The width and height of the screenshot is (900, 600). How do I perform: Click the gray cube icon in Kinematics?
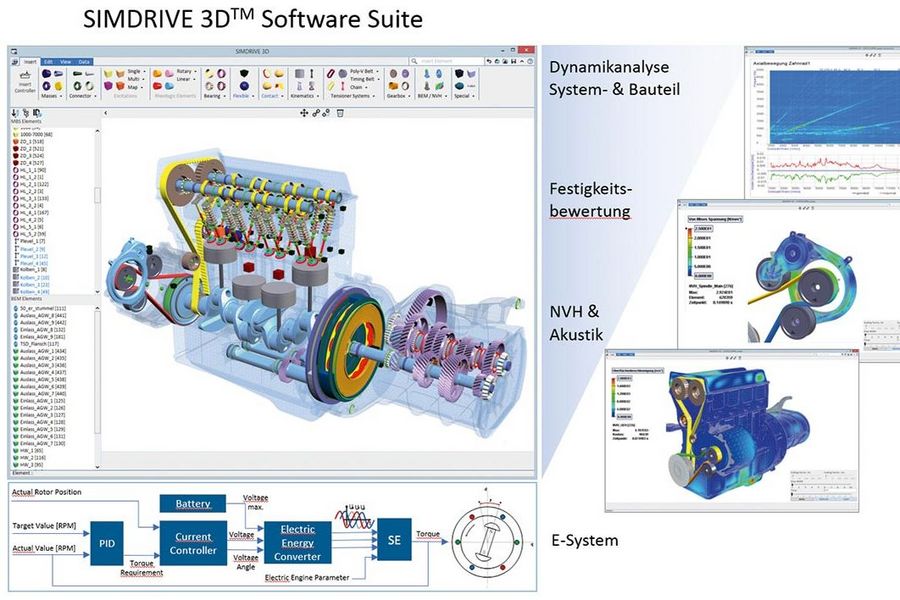coord(300,73)
